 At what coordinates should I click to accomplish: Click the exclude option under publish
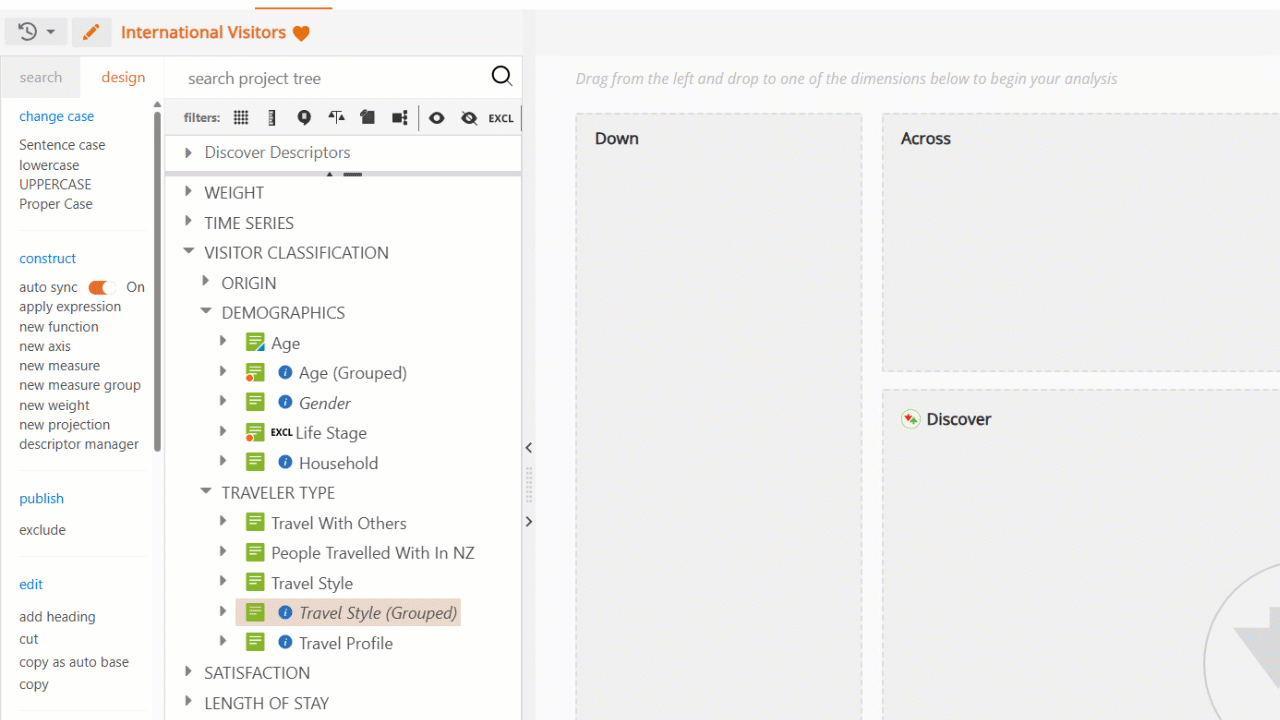point(42,530)
